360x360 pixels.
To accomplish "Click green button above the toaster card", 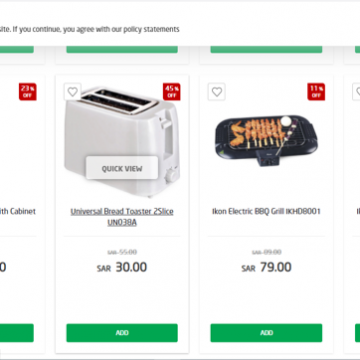I will click(122, 49).
